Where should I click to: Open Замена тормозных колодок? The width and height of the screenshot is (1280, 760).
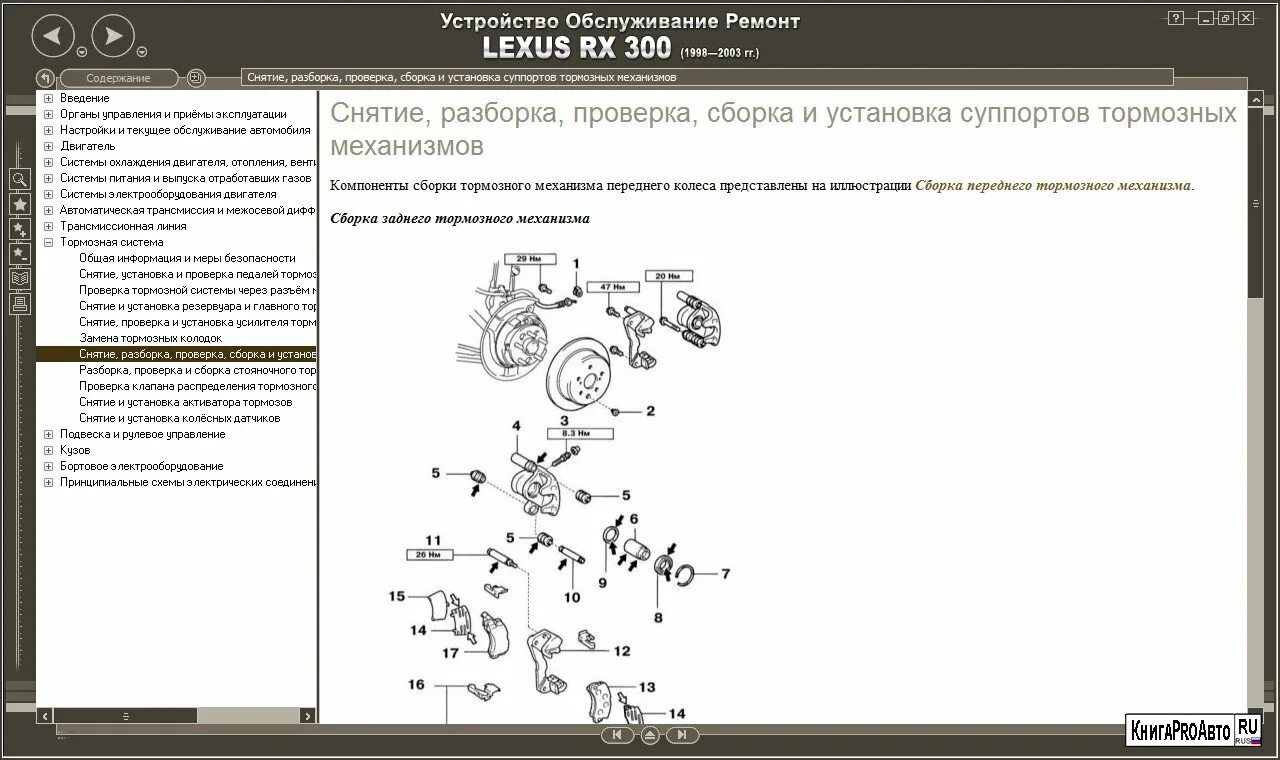tap(150, 338)
